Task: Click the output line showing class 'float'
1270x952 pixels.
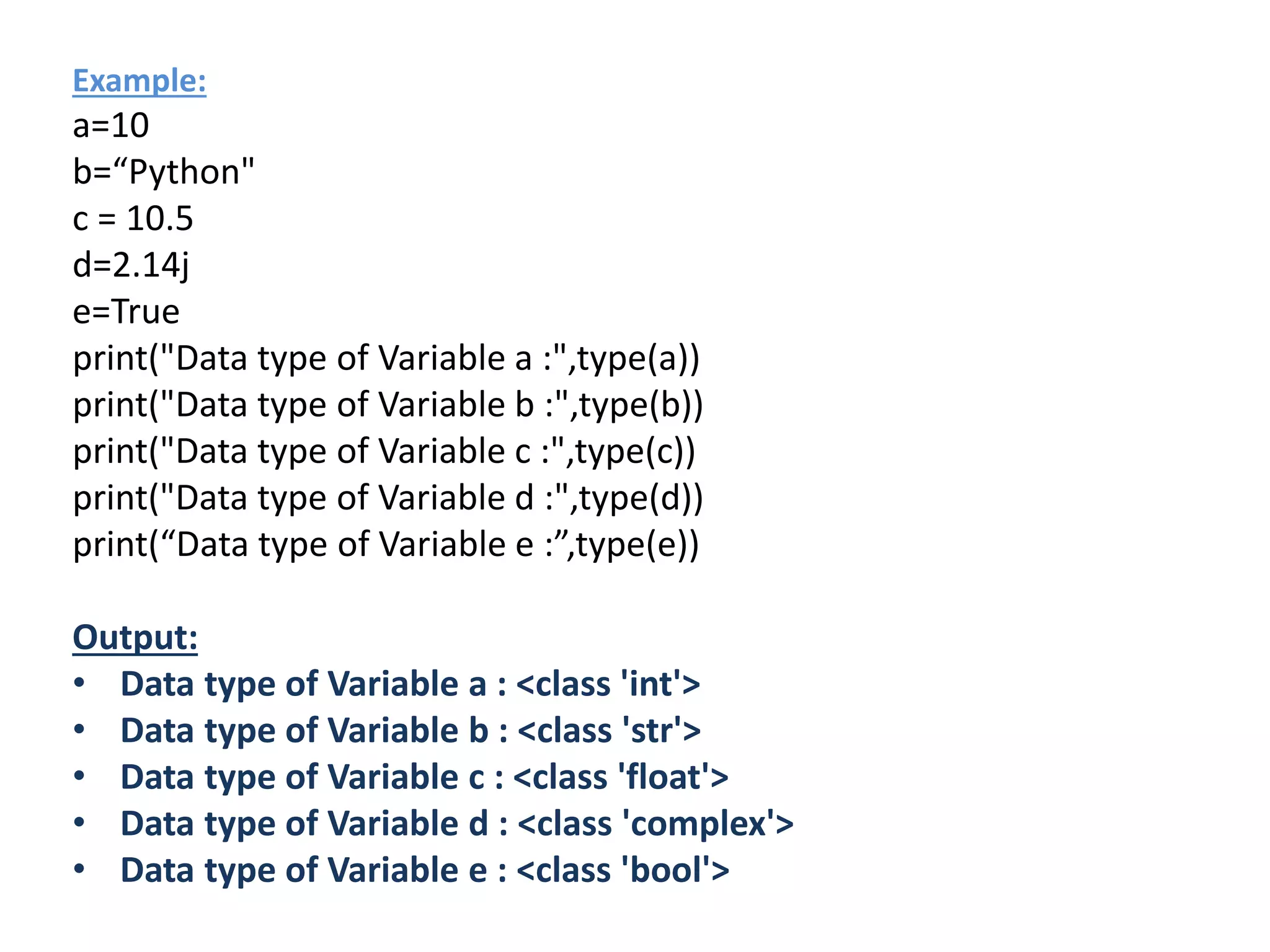Action: point(424,777)
